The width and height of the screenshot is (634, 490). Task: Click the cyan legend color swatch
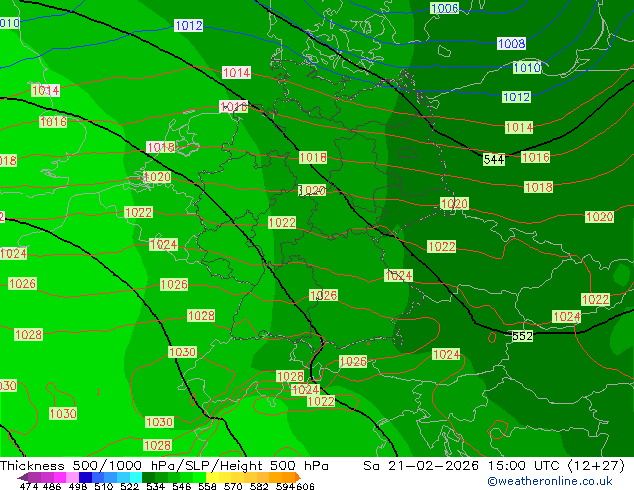[136, 477]
